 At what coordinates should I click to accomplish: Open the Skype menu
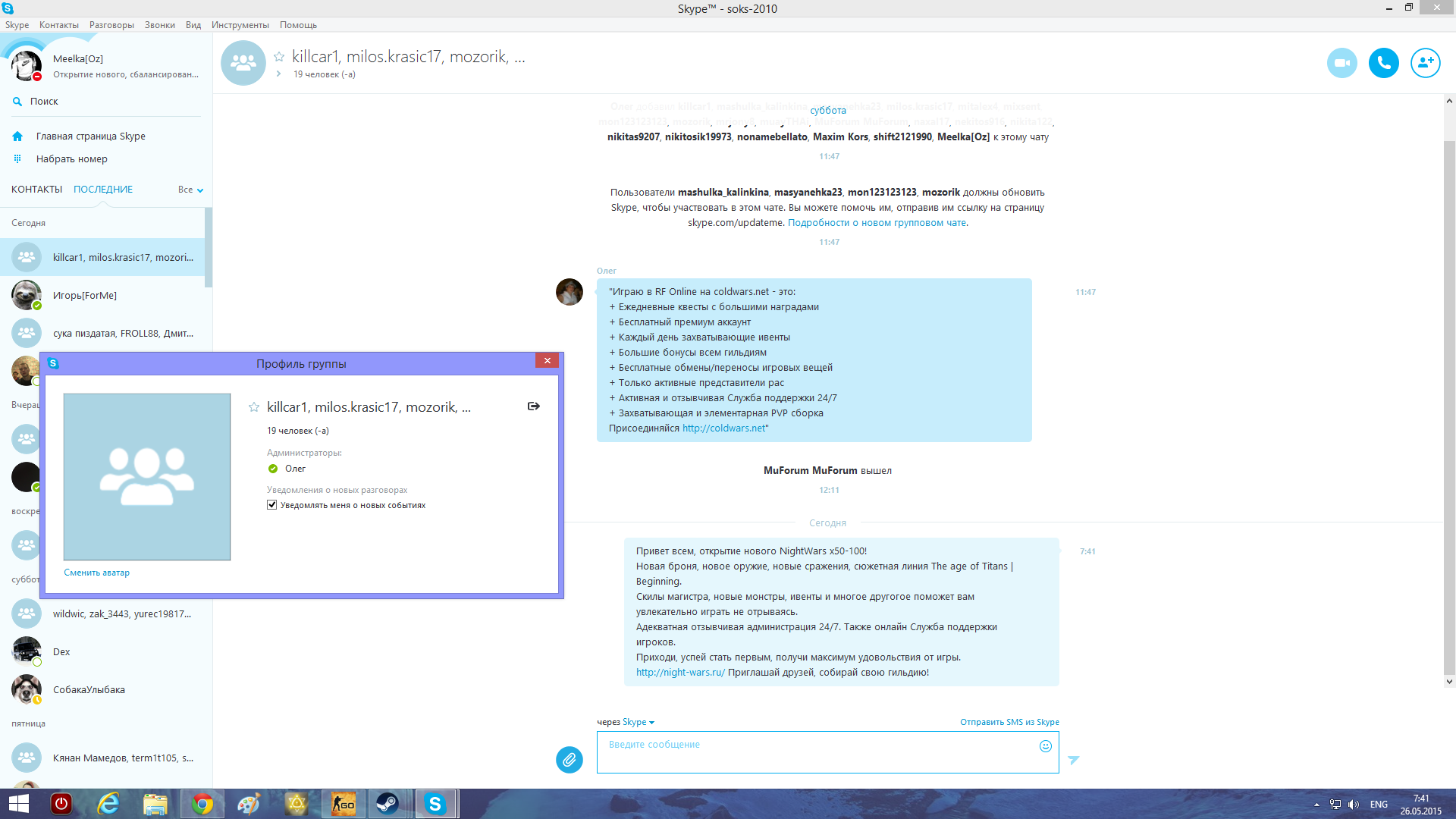click(17, 25)
